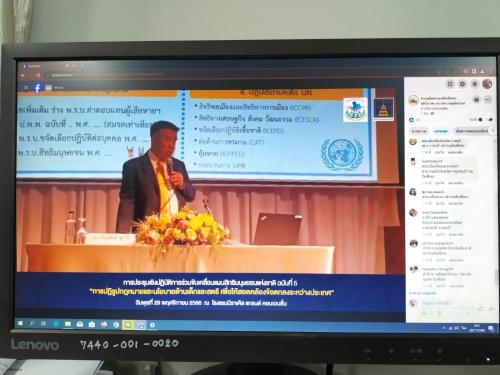Screen dimensions: 500x375
Task: Open Chrome from the taskbar
Action: (116, 324)
